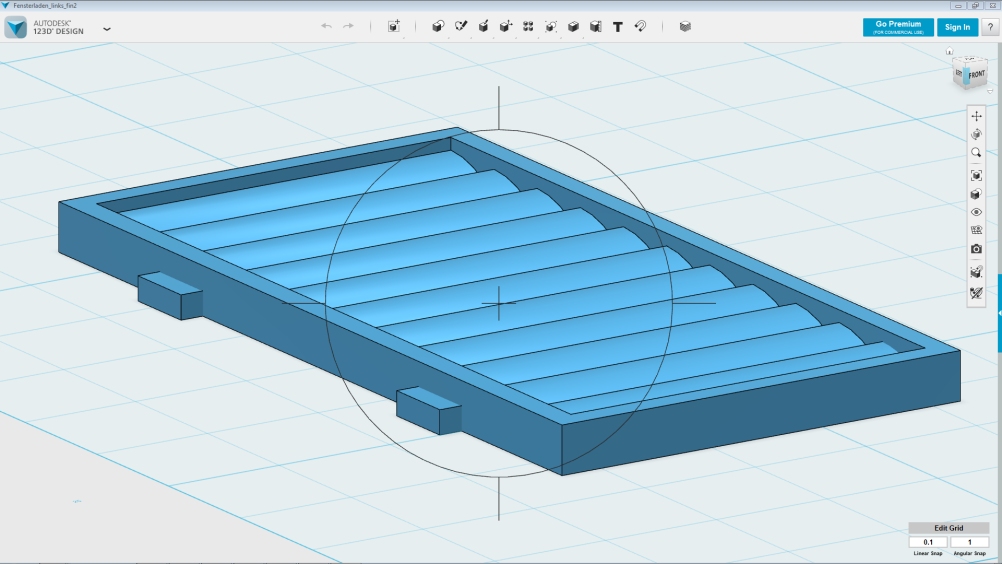1002x564 pixels.
Task: Toggle sketch visibility at bottom of nav bar
Action: (977, 294)
